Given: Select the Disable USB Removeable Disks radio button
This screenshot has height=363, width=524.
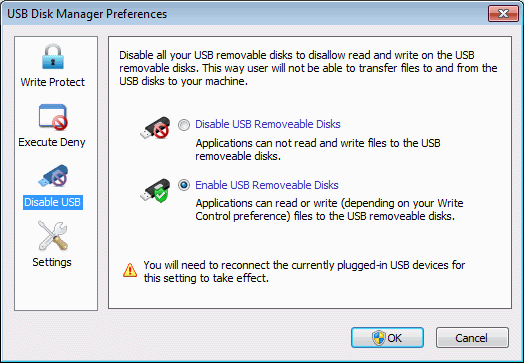Looking at the screenshot, I should pos(184,125).
